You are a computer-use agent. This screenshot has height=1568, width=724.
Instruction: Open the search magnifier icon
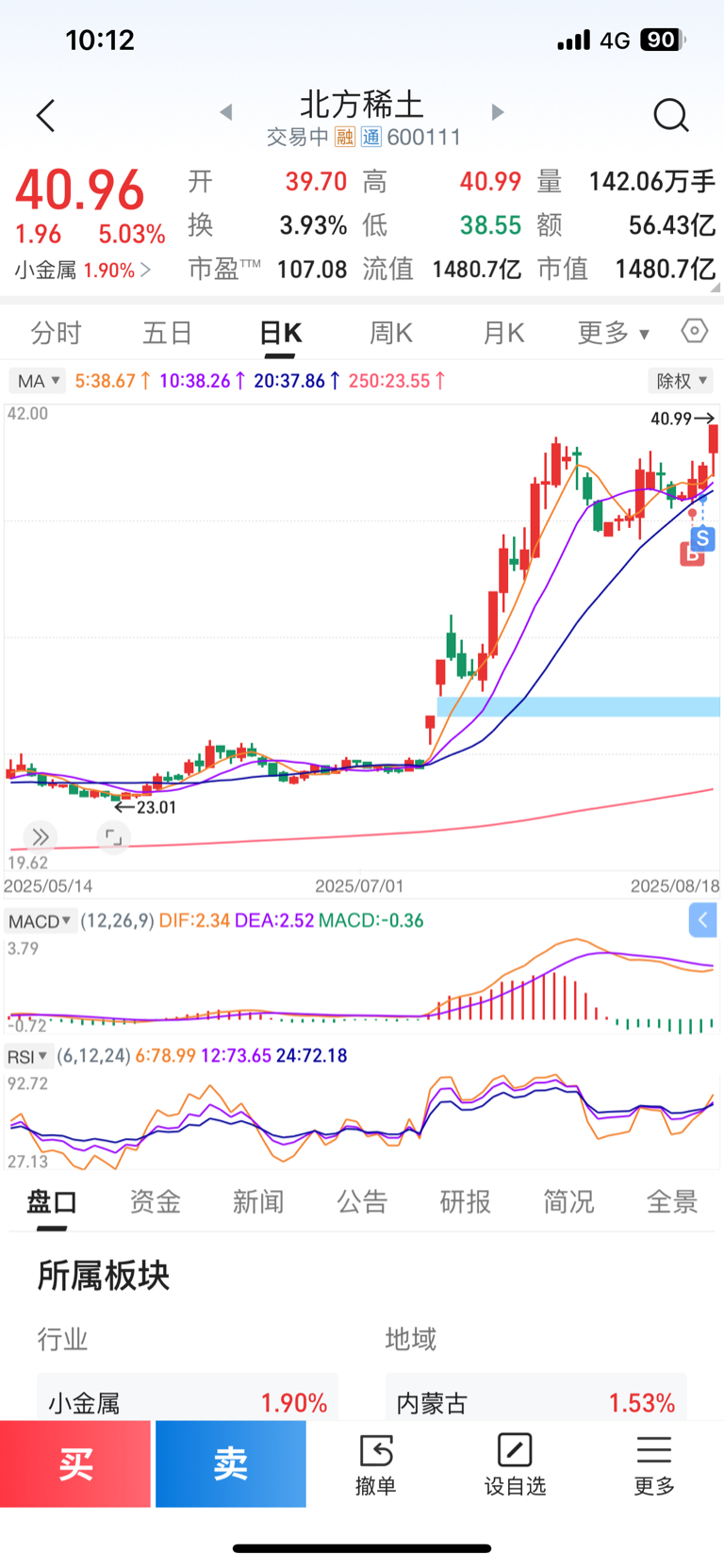pyautogui.click(x=671, y=115)
